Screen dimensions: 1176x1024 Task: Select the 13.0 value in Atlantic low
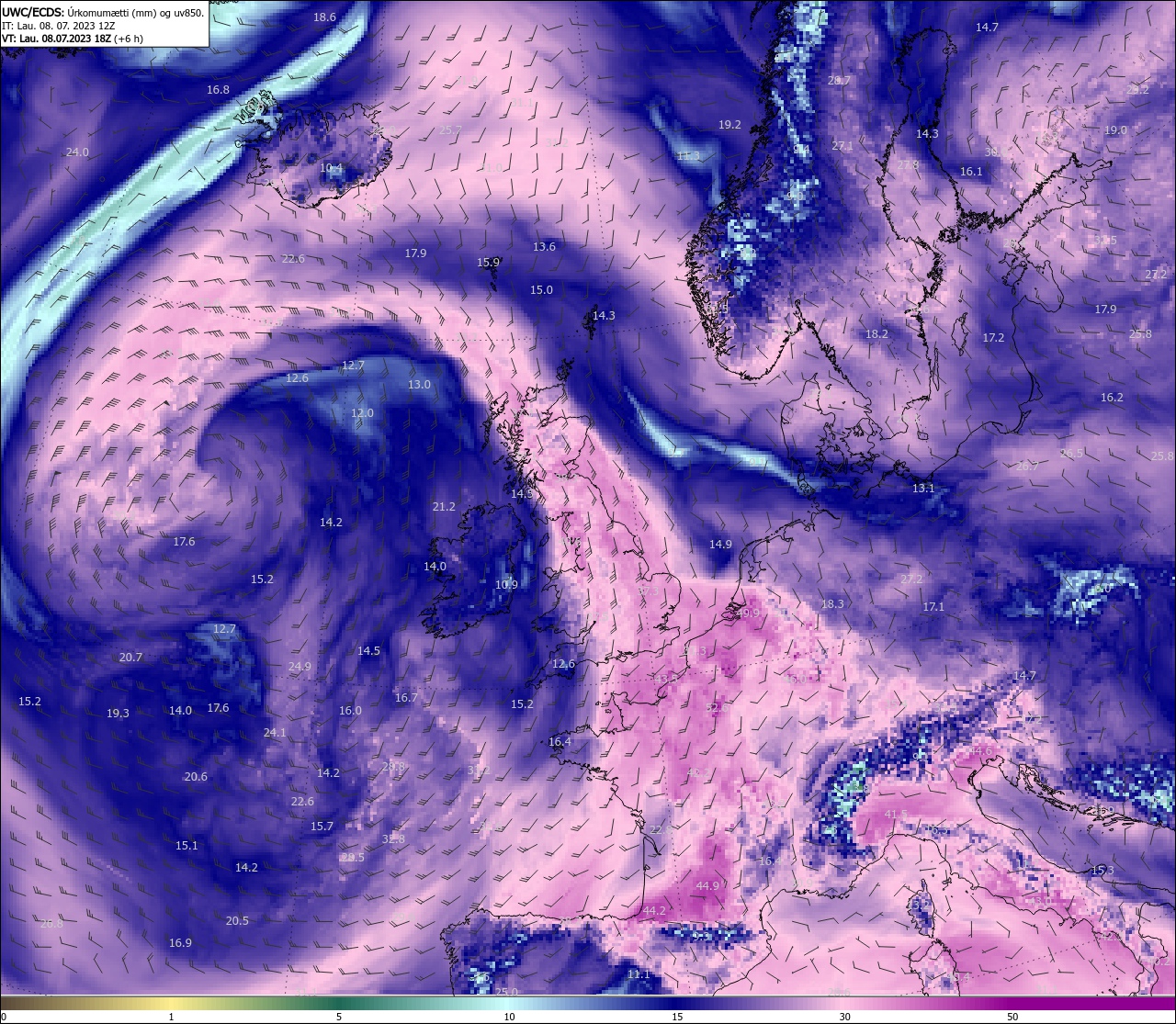click(x=419, y=385)
